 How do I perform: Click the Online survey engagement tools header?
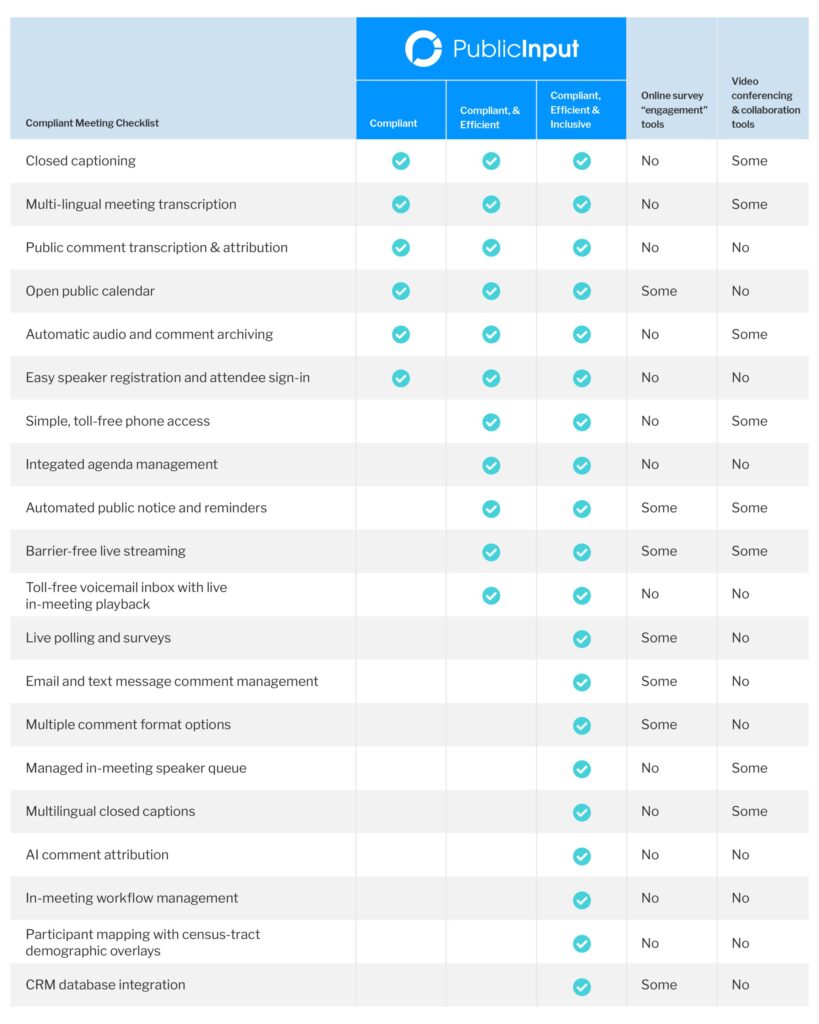tap(672, 110)
